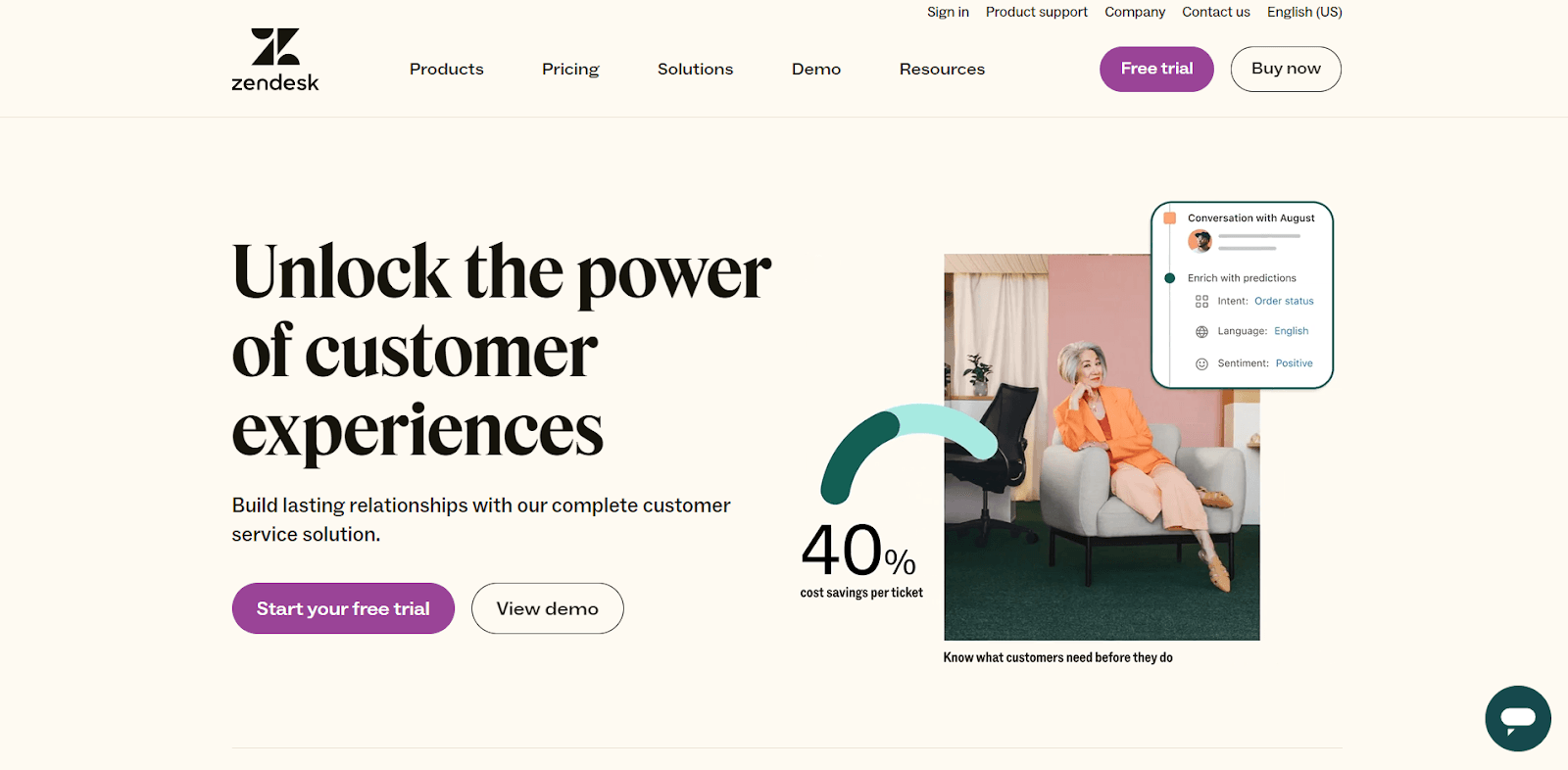1568x770 pixels.
Task: Expand the Solutions menu
Action: (x=696, y=70)
